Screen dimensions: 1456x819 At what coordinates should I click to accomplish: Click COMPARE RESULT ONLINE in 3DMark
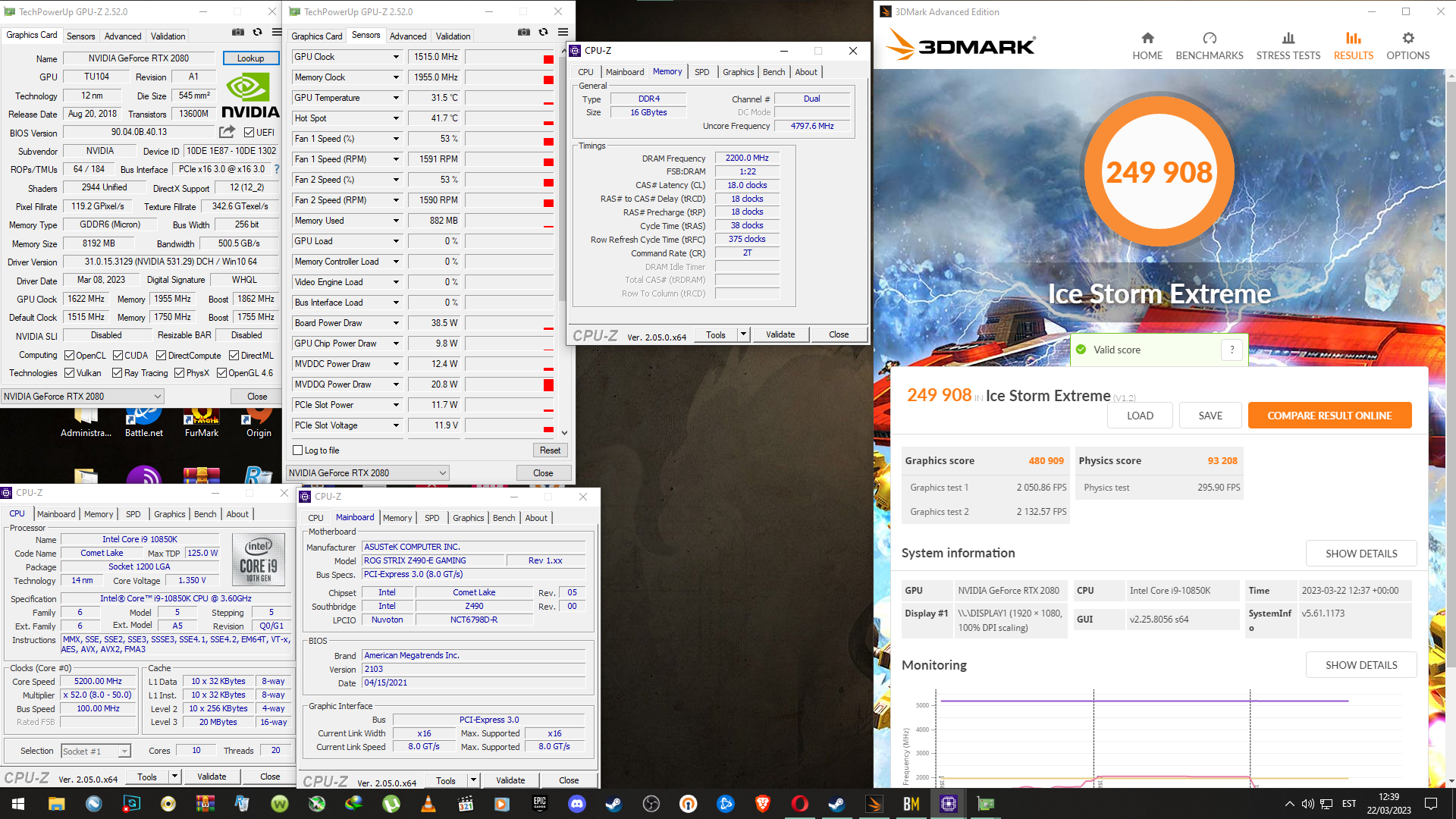tap(1329, 416)
